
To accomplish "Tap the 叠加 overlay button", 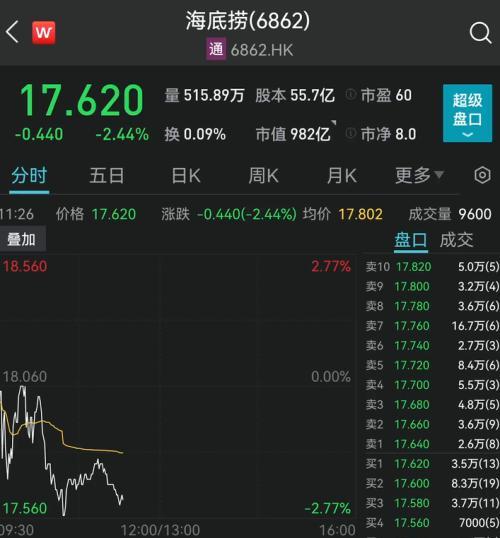I will [x=22, y=239].
